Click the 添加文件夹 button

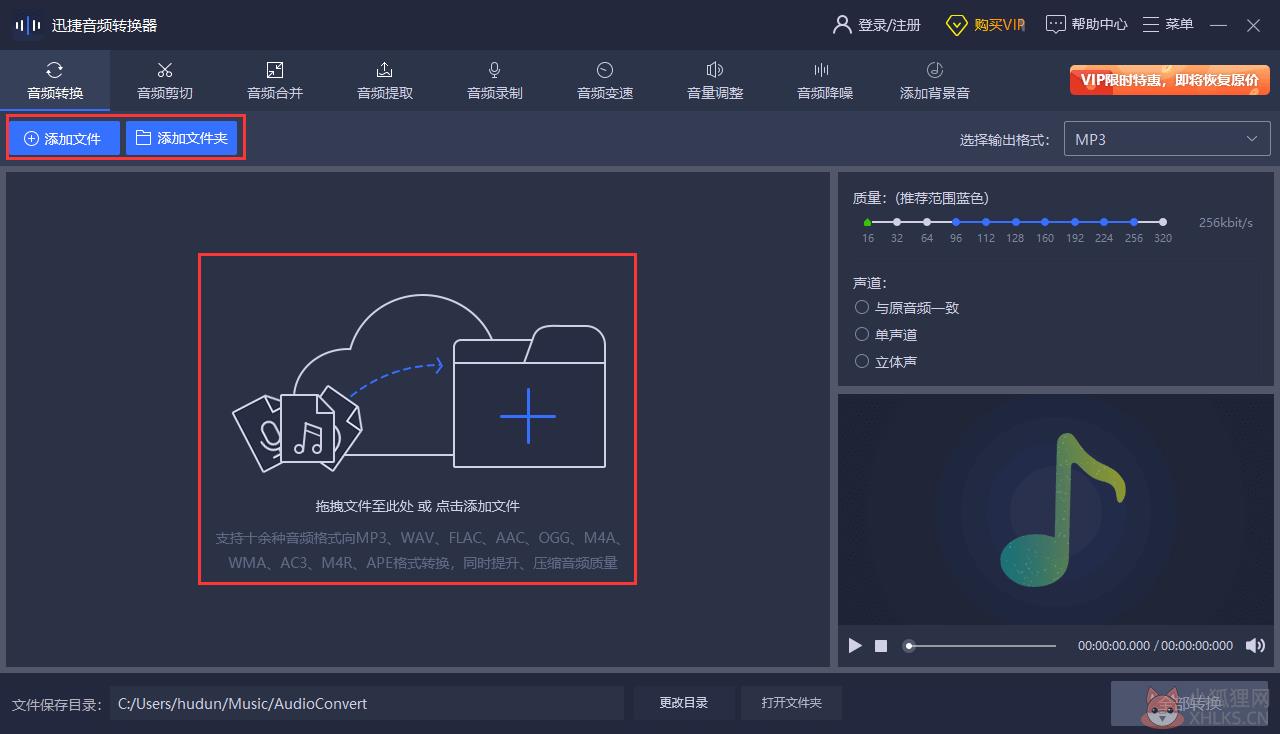click(182, 139)
